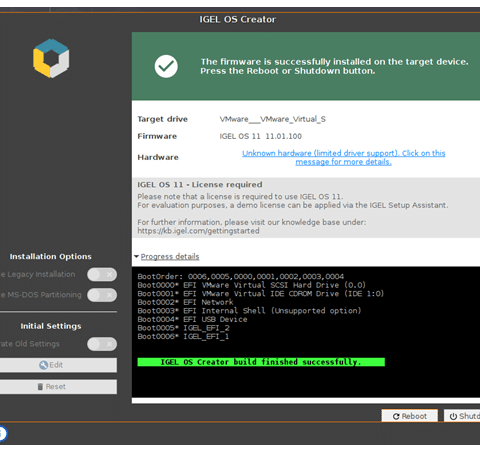Click the Hardware label

click(158, 157)
